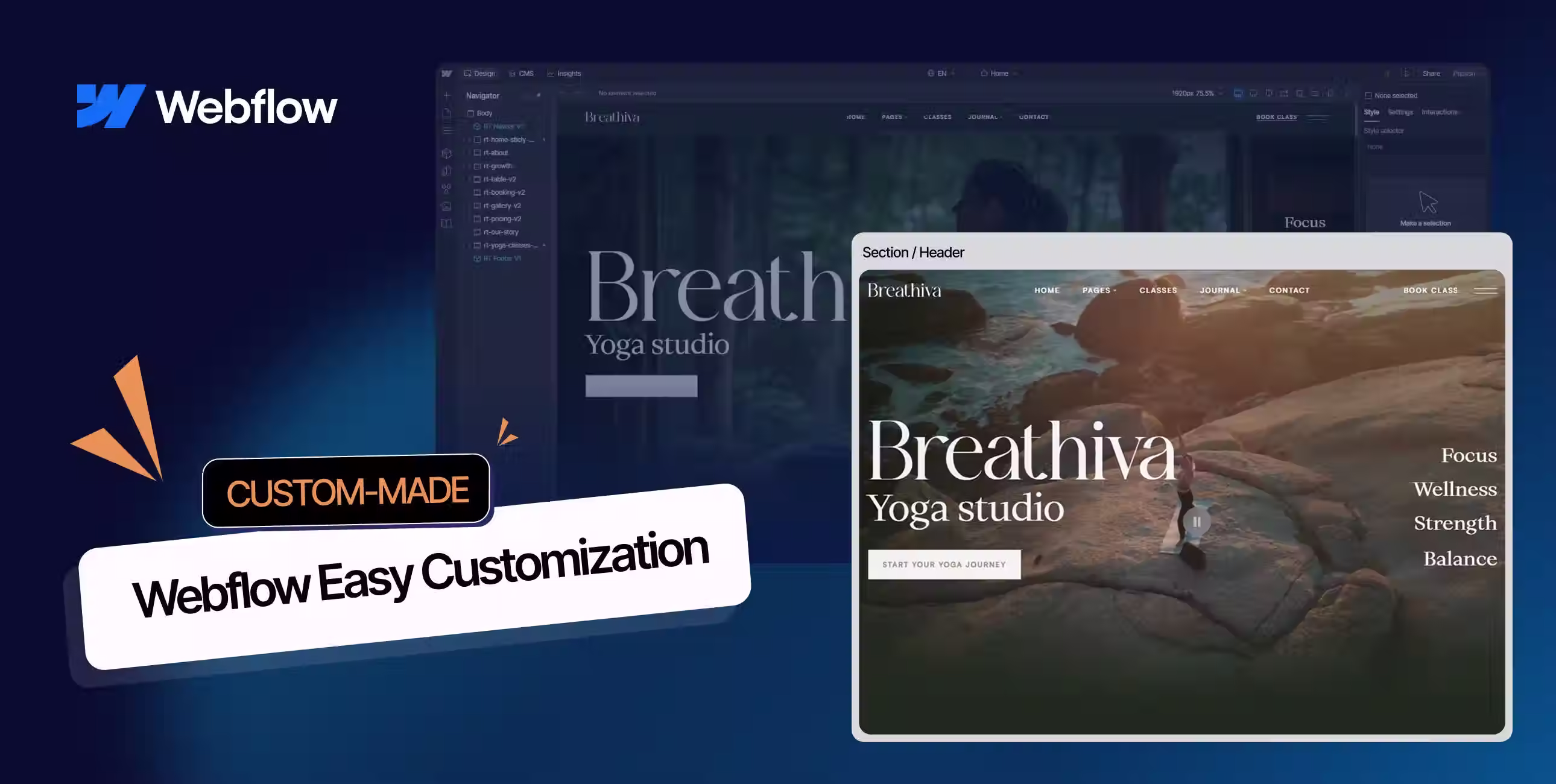Select RT Navbar component in Navigator
The width and height of the screenshot is (1556, 784).
[x=498, y=127]
